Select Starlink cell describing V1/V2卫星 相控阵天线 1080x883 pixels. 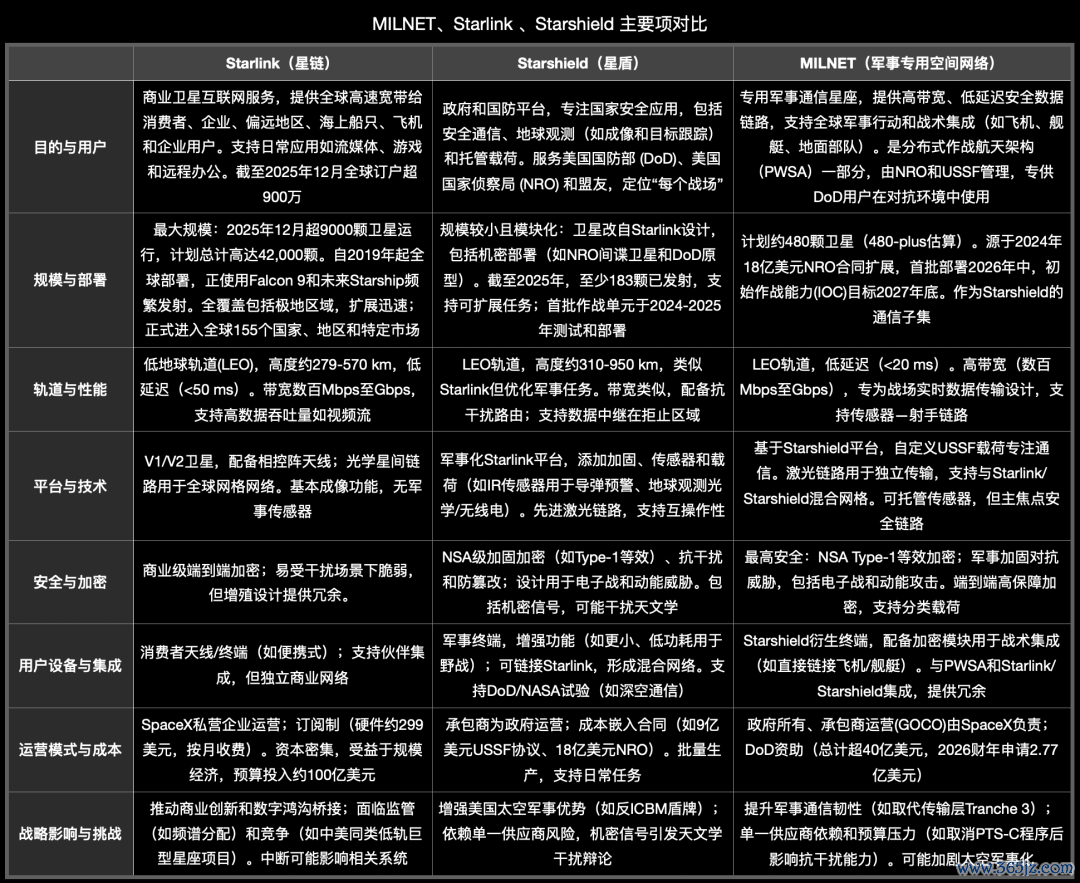point(283,486)
